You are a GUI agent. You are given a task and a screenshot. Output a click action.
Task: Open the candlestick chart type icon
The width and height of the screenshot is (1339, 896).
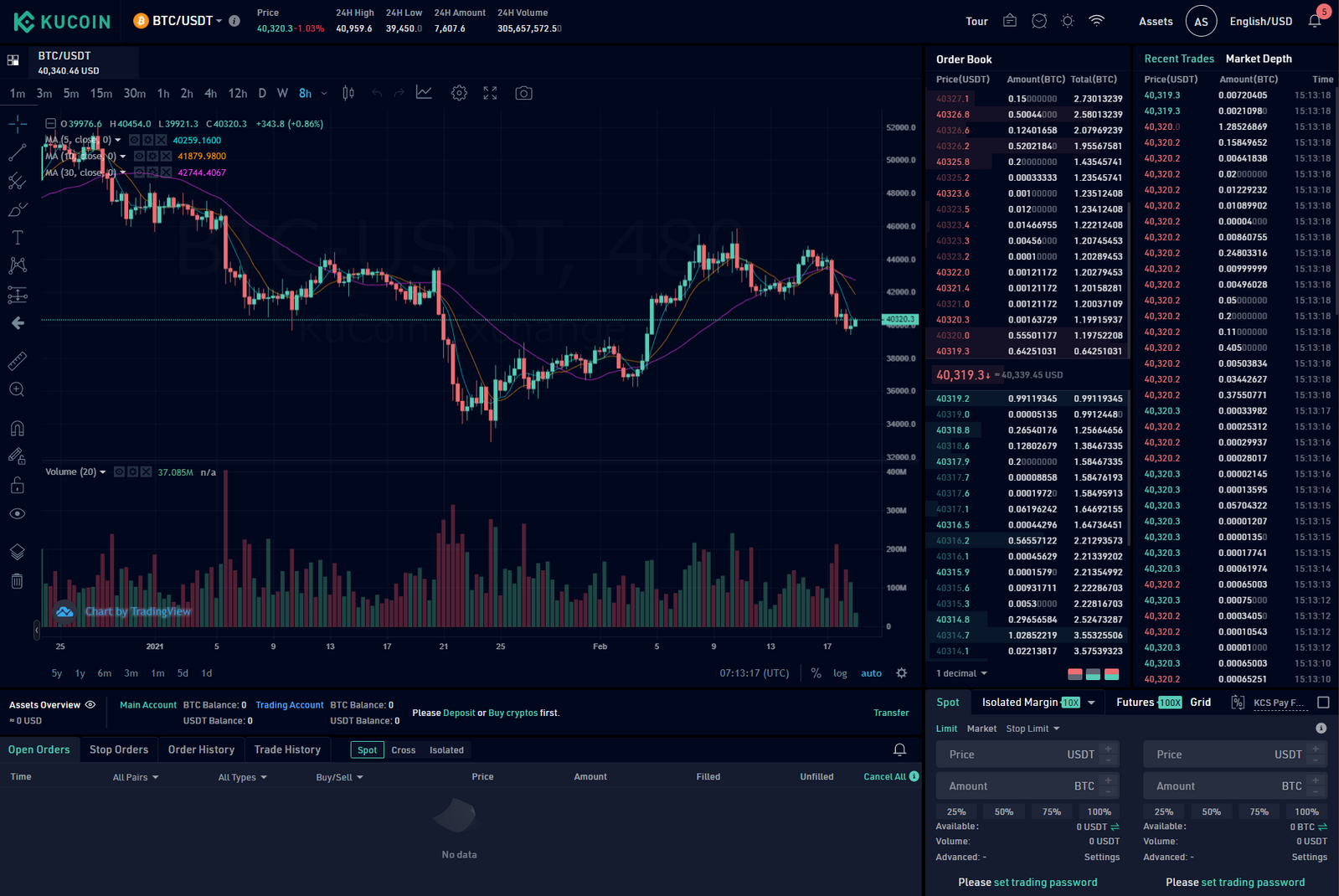click(348, 93)
